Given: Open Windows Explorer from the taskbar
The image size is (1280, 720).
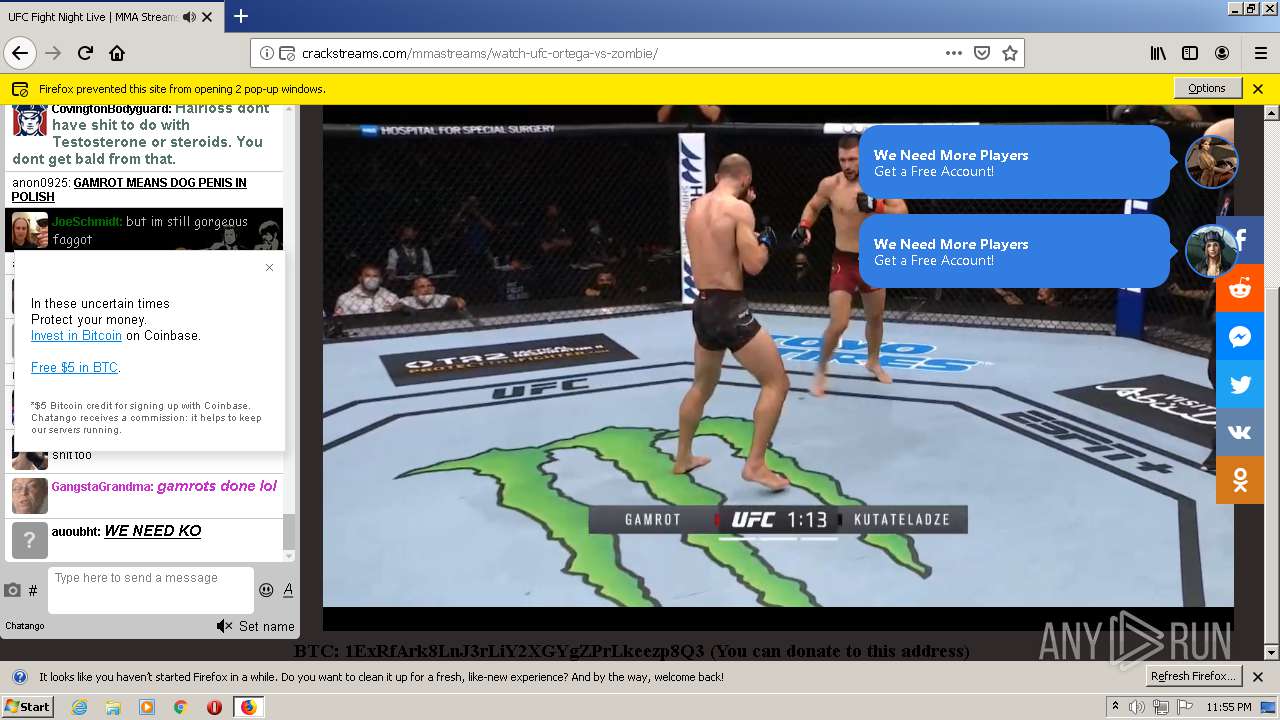Looking at the screenshot, I should coord(113,707).
